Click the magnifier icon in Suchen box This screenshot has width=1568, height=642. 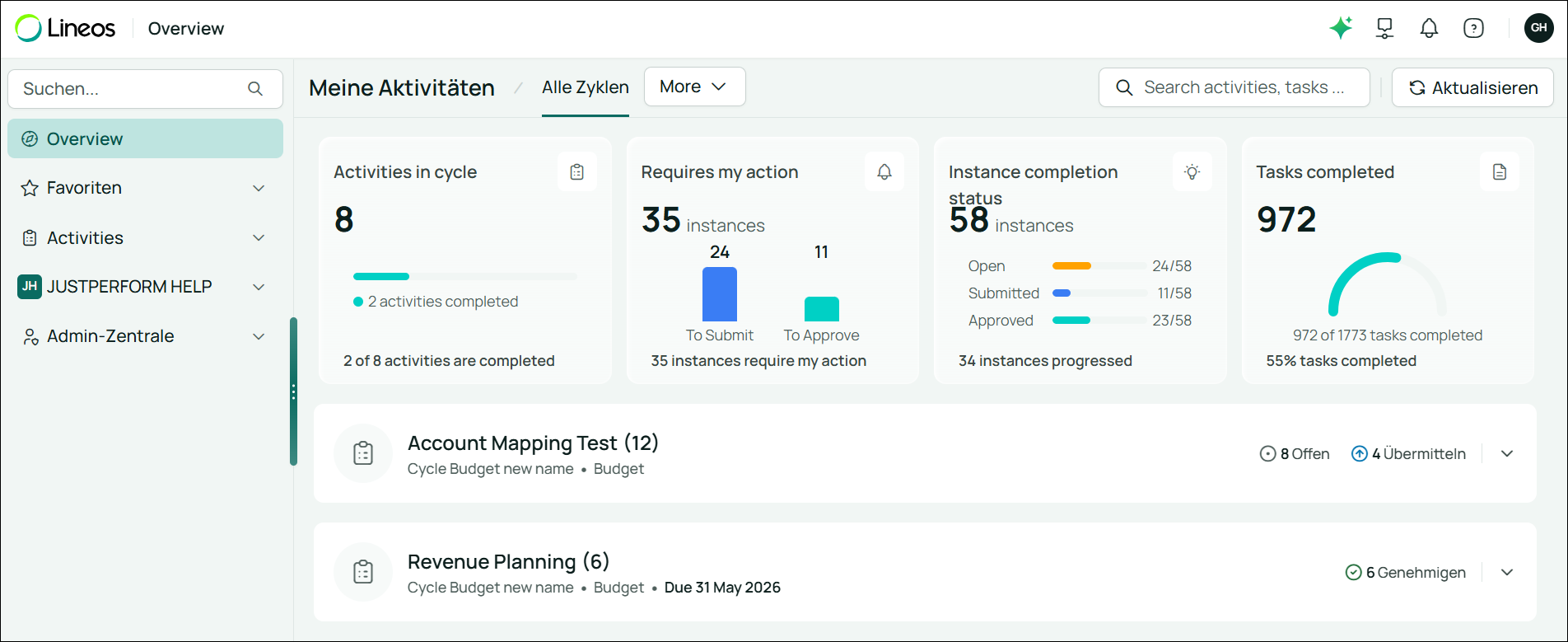pos(255,89)
